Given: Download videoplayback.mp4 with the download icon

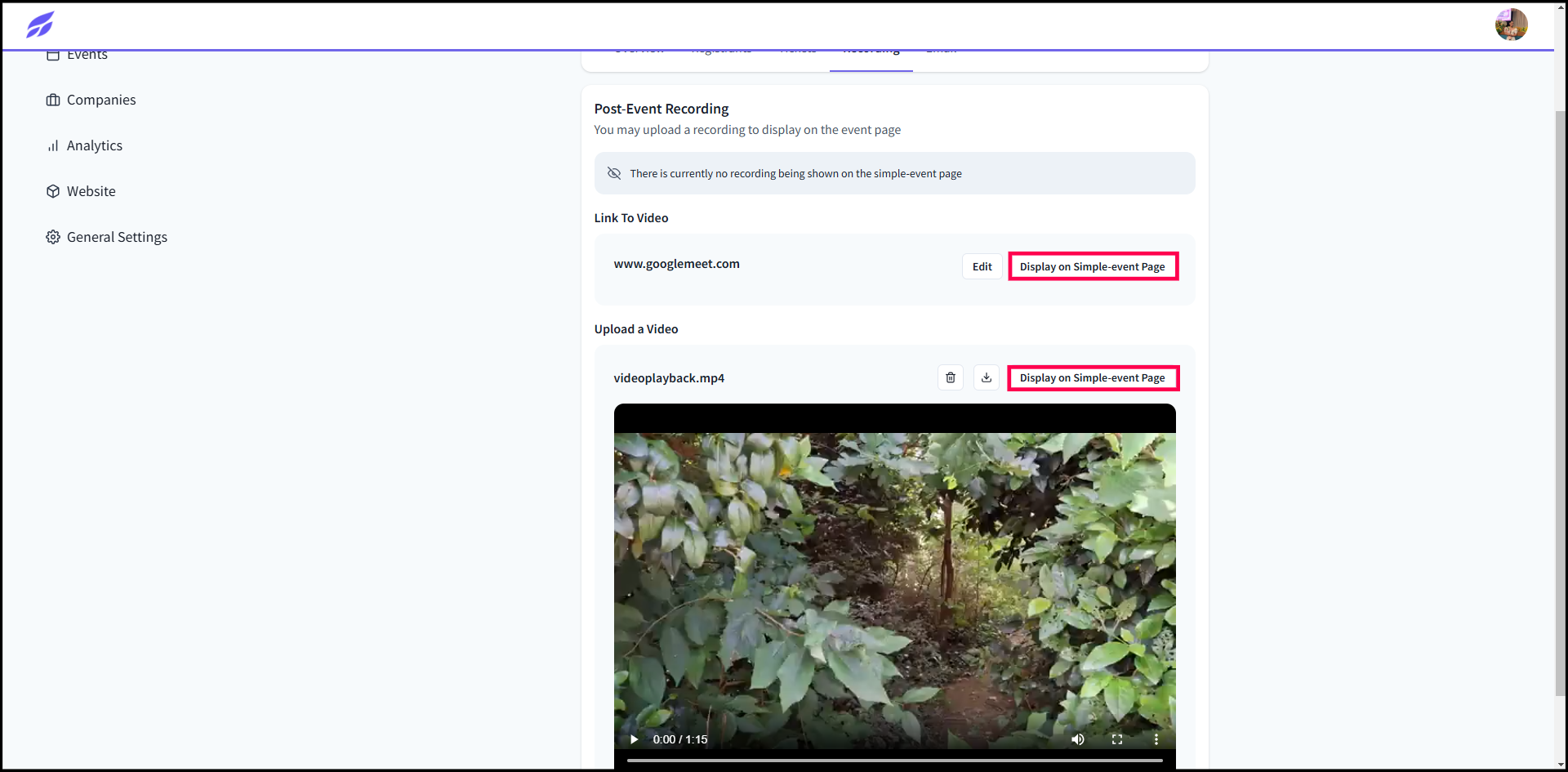Looking at the screenshot, I should (987, 377).
